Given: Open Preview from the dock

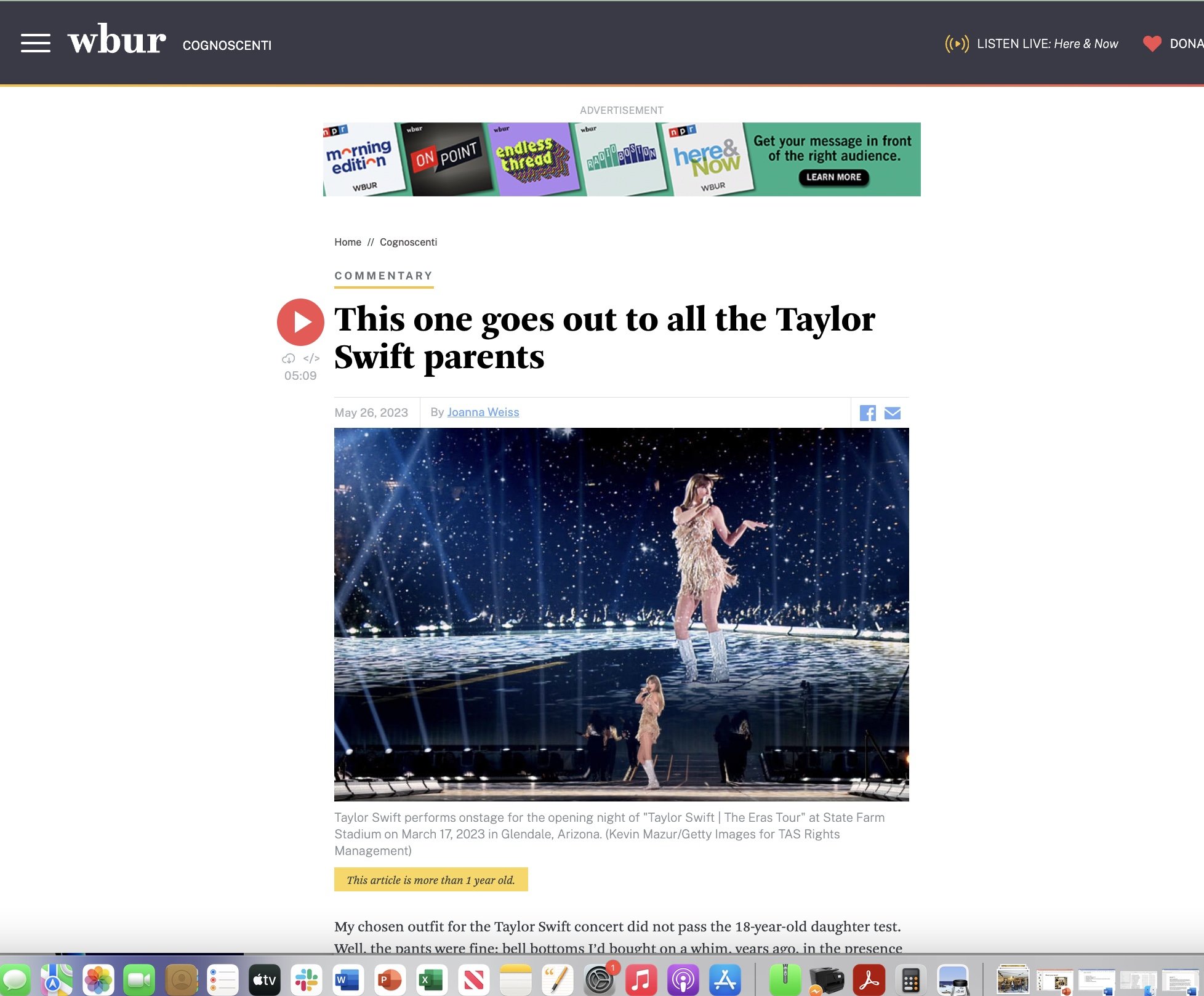Looking at the screenshot, I should coord(952,979).
